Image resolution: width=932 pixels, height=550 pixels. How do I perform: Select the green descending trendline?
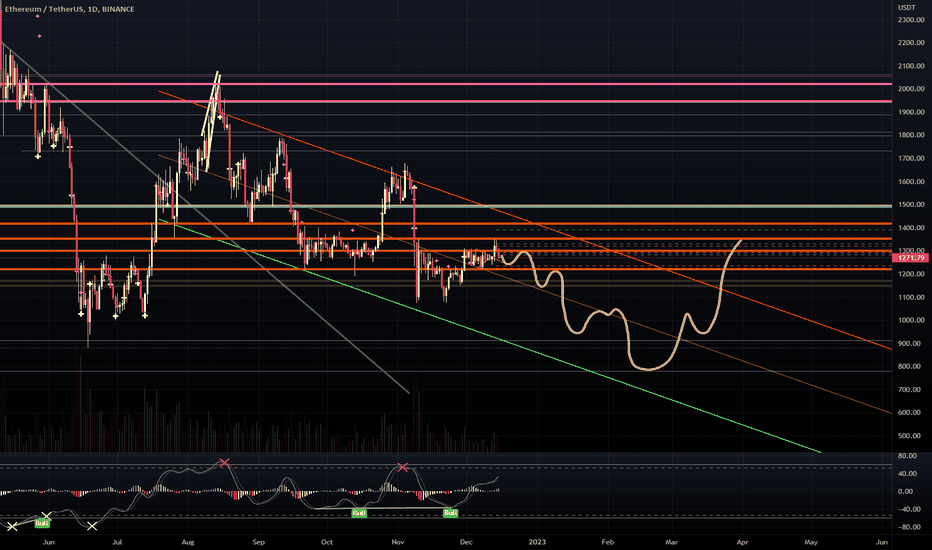click(490, 337)
